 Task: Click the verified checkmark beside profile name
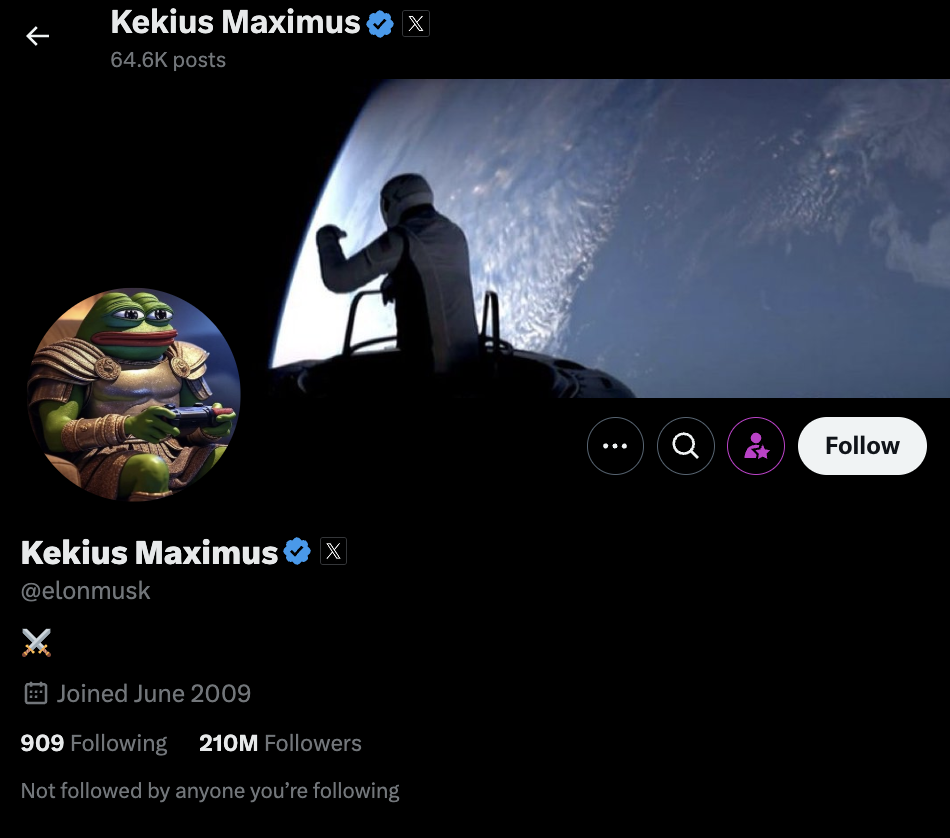(297, 551)
